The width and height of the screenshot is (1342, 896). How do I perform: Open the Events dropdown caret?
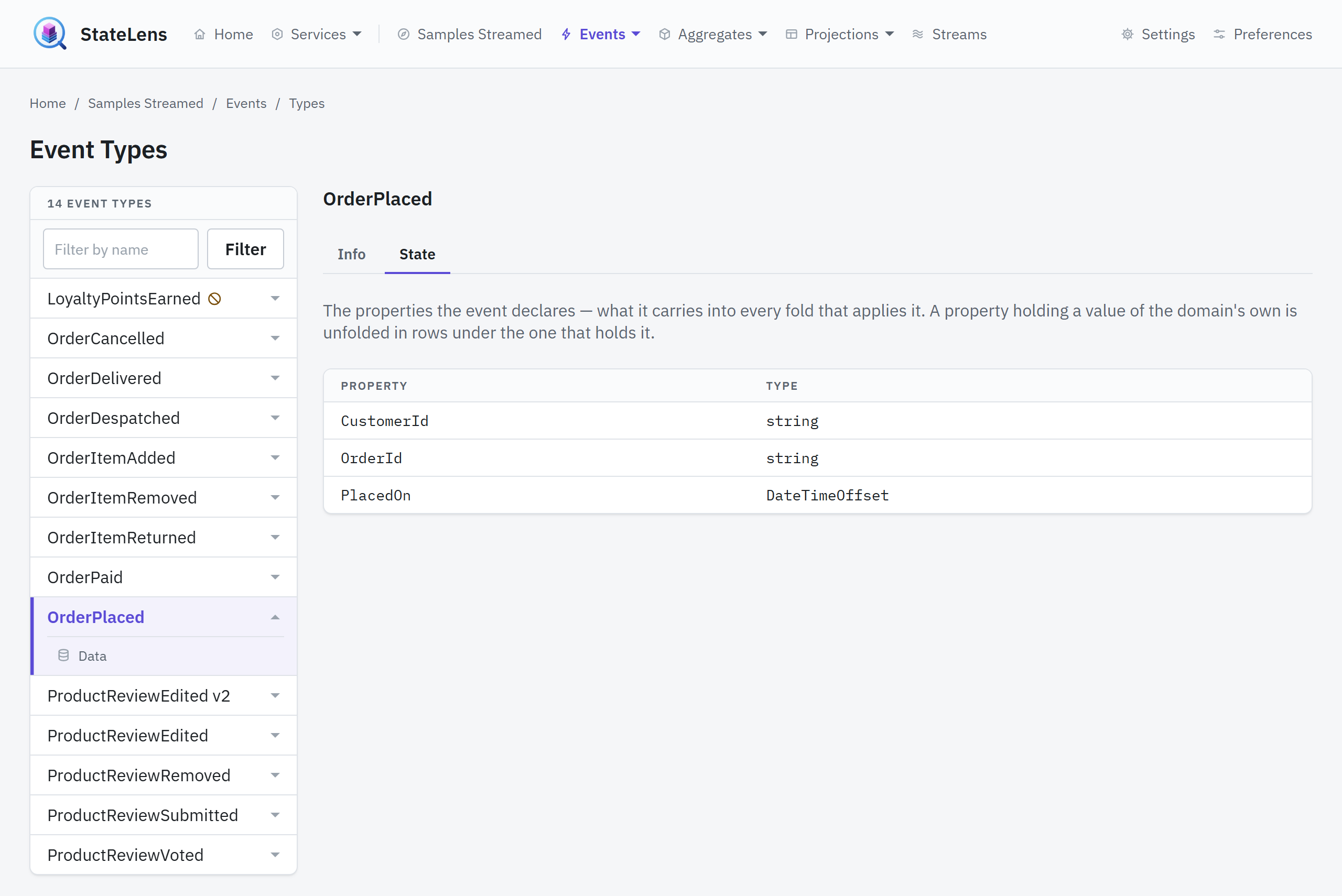(x=635, y=34)
